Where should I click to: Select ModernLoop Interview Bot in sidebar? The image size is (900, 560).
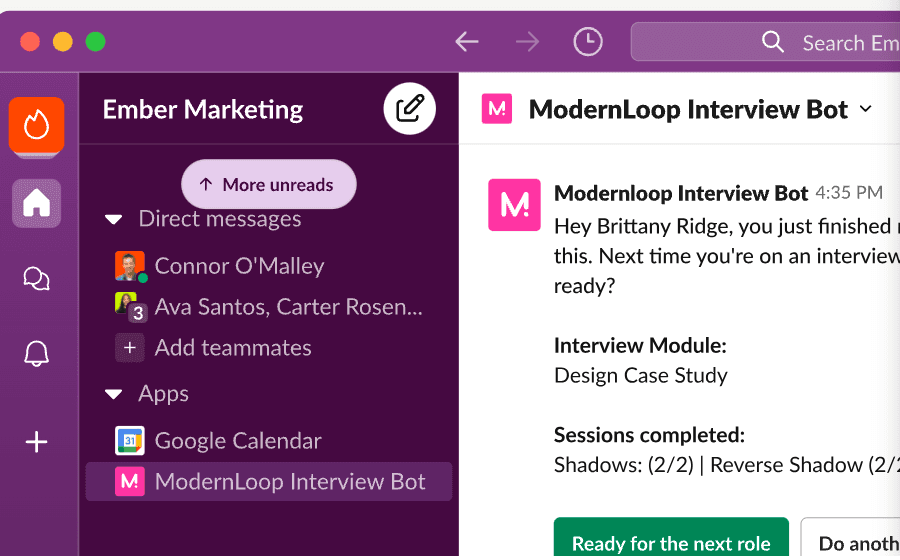[290, 482]
